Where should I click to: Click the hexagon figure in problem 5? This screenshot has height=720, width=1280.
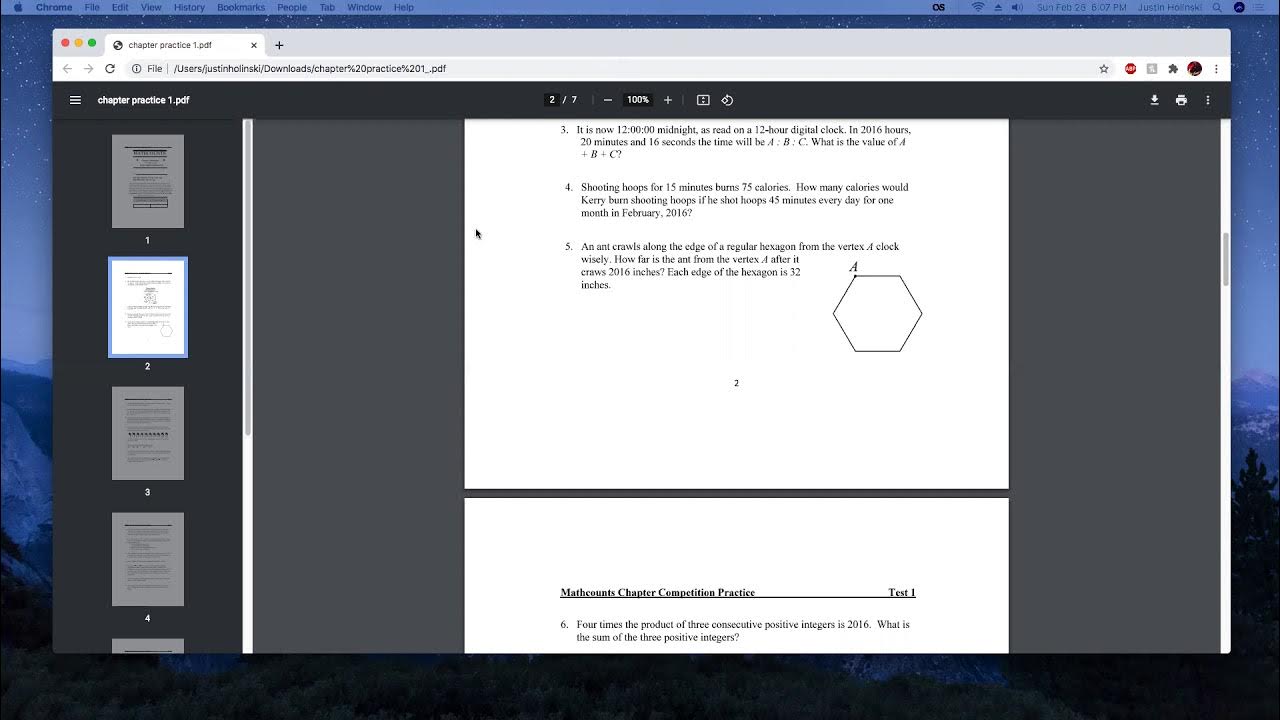pos(878,313)
